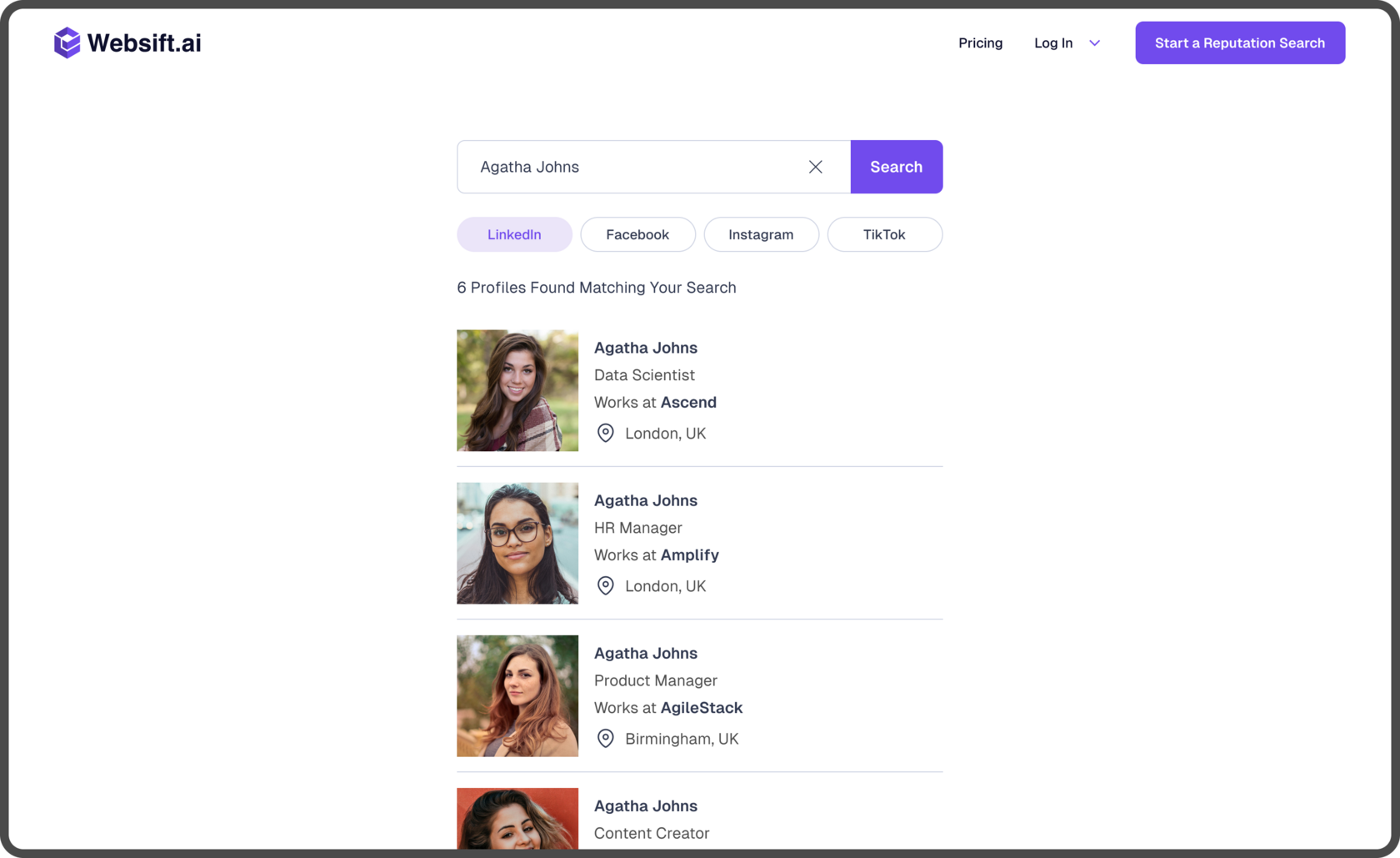Open the Pricing page
Screen dimensions: 1400x858
pyautogui.click(x=980, y=43)
